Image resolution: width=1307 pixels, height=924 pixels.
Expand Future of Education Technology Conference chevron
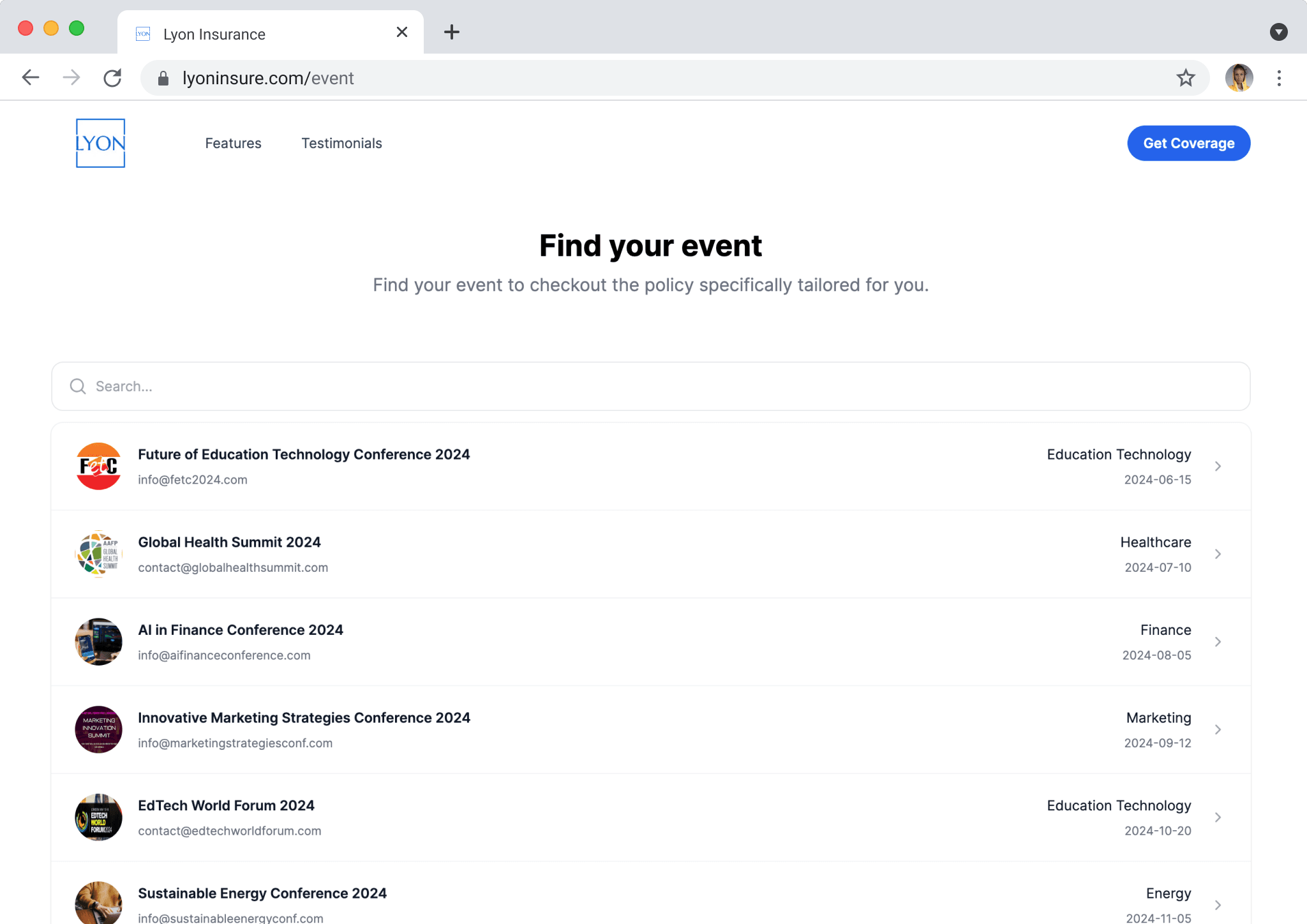tap(1217, 466)
